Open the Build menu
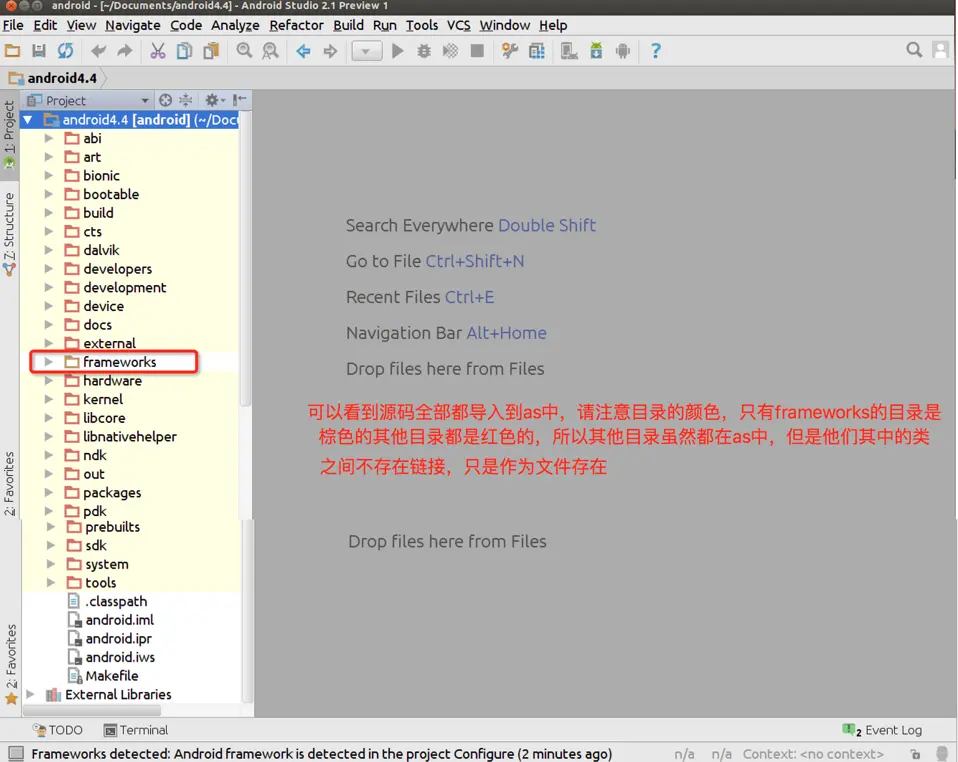The height and width of the screenshot is (762, 958). point(348,25)
